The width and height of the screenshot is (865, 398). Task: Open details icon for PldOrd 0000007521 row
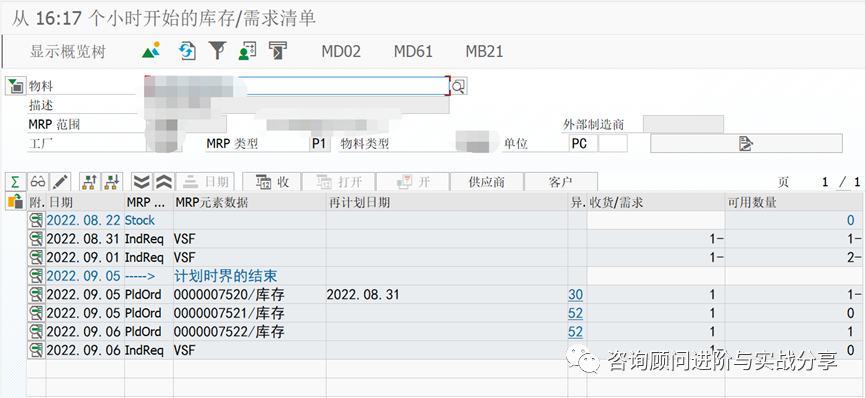(x=36, y=313)
